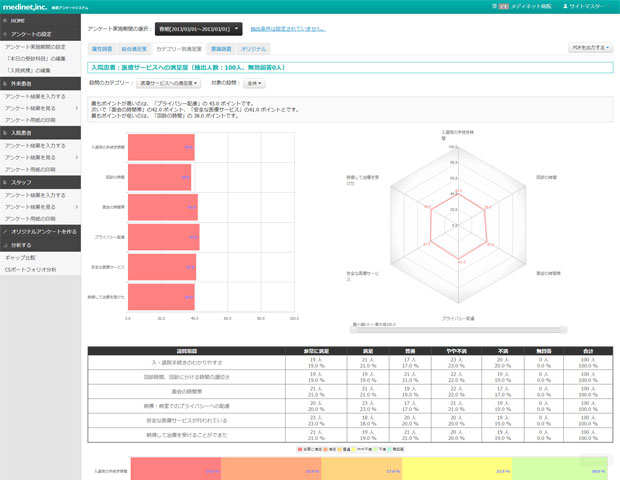Click the 分析する section header icon
The width and height of the screenshot is (620, 480).
5,244
